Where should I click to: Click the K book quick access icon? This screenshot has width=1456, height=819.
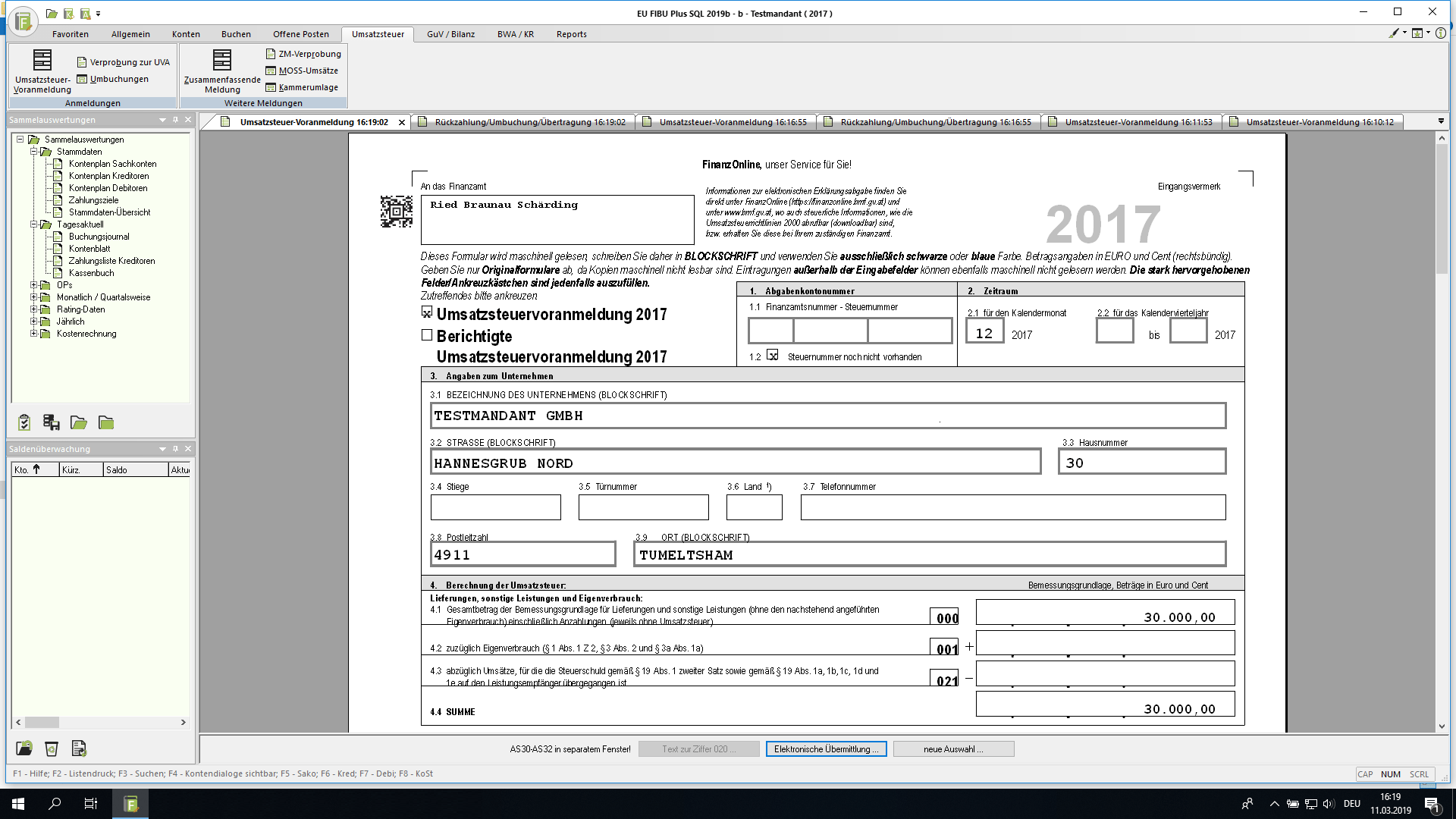(68, 14)
